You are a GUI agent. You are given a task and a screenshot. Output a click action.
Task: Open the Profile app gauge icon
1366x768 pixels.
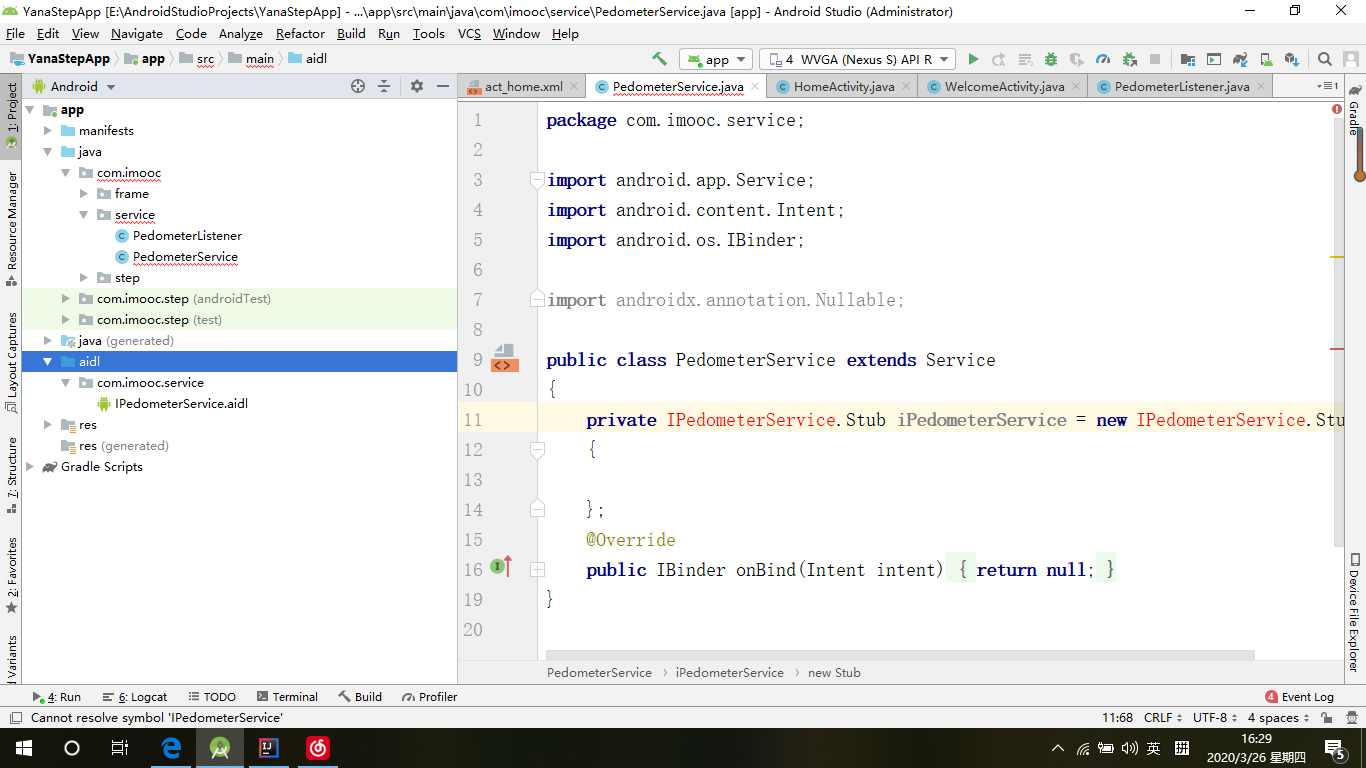1103,59
